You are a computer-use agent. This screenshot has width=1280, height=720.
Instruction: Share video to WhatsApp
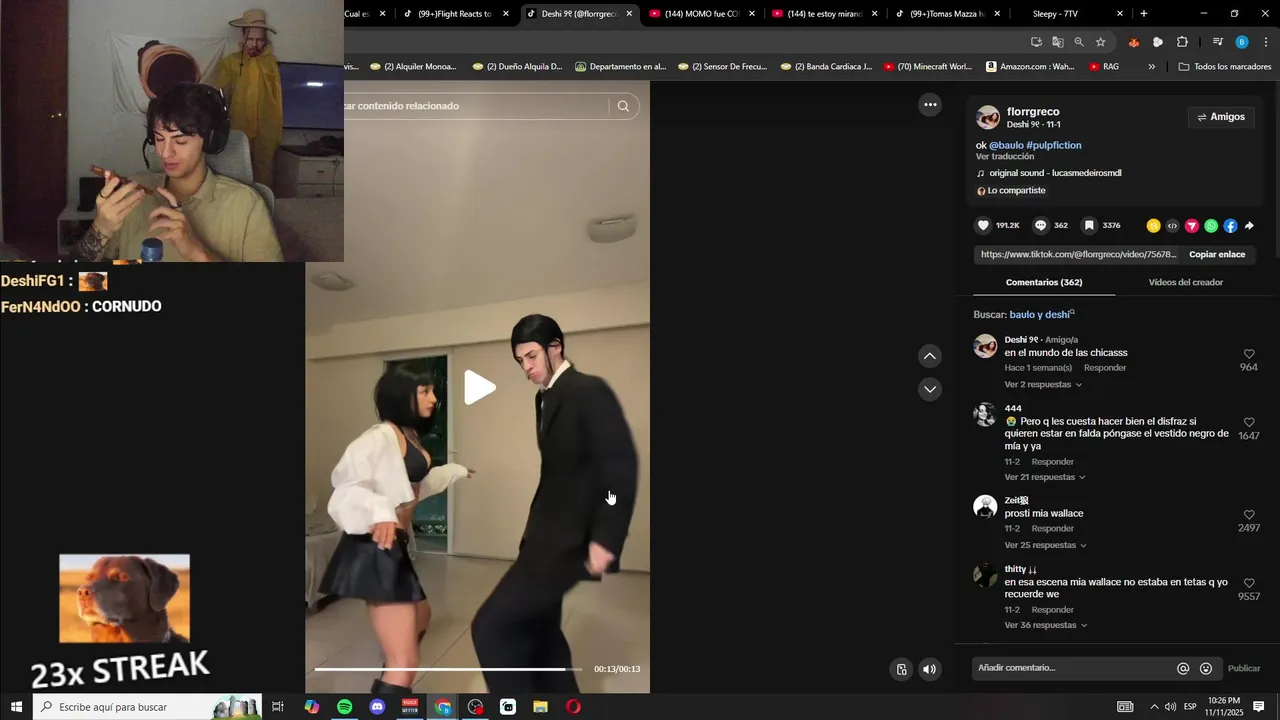(x=1211, y=226)
